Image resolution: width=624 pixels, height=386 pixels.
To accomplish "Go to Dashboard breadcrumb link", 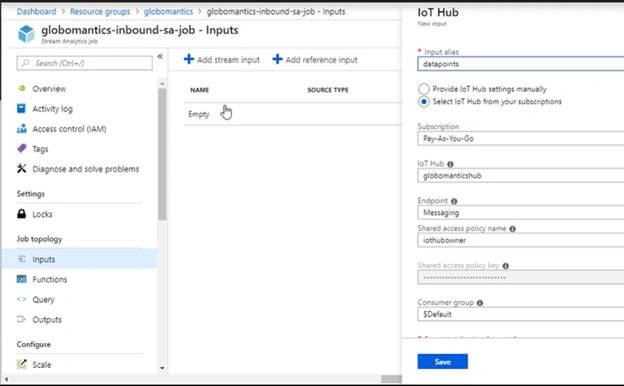I will pos(36,12).
